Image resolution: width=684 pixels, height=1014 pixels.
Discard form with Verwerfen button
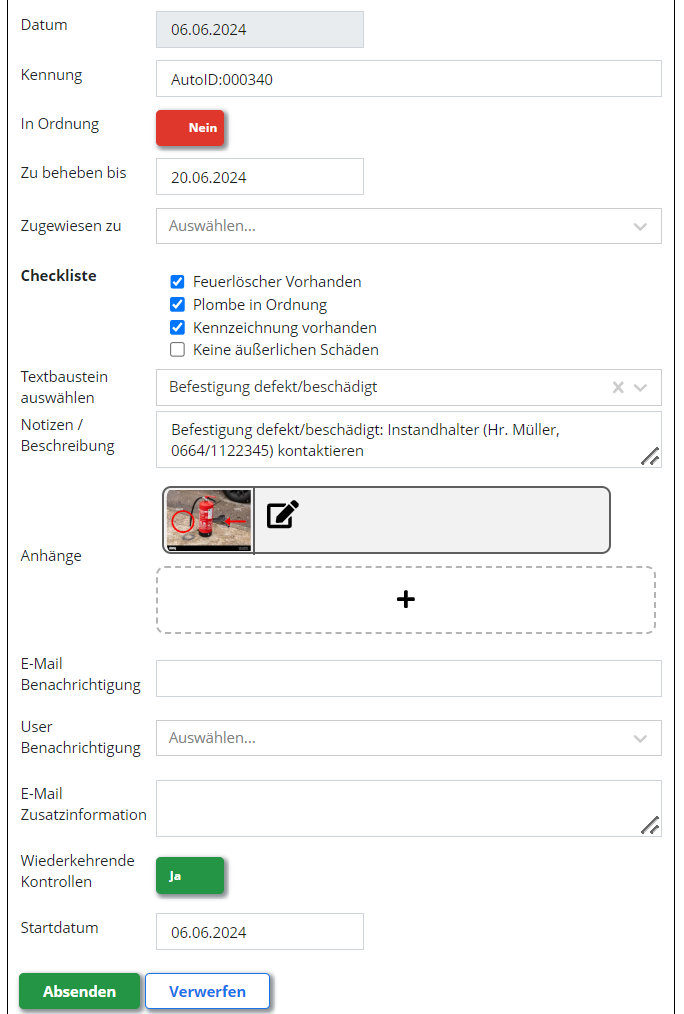point(208,991)
